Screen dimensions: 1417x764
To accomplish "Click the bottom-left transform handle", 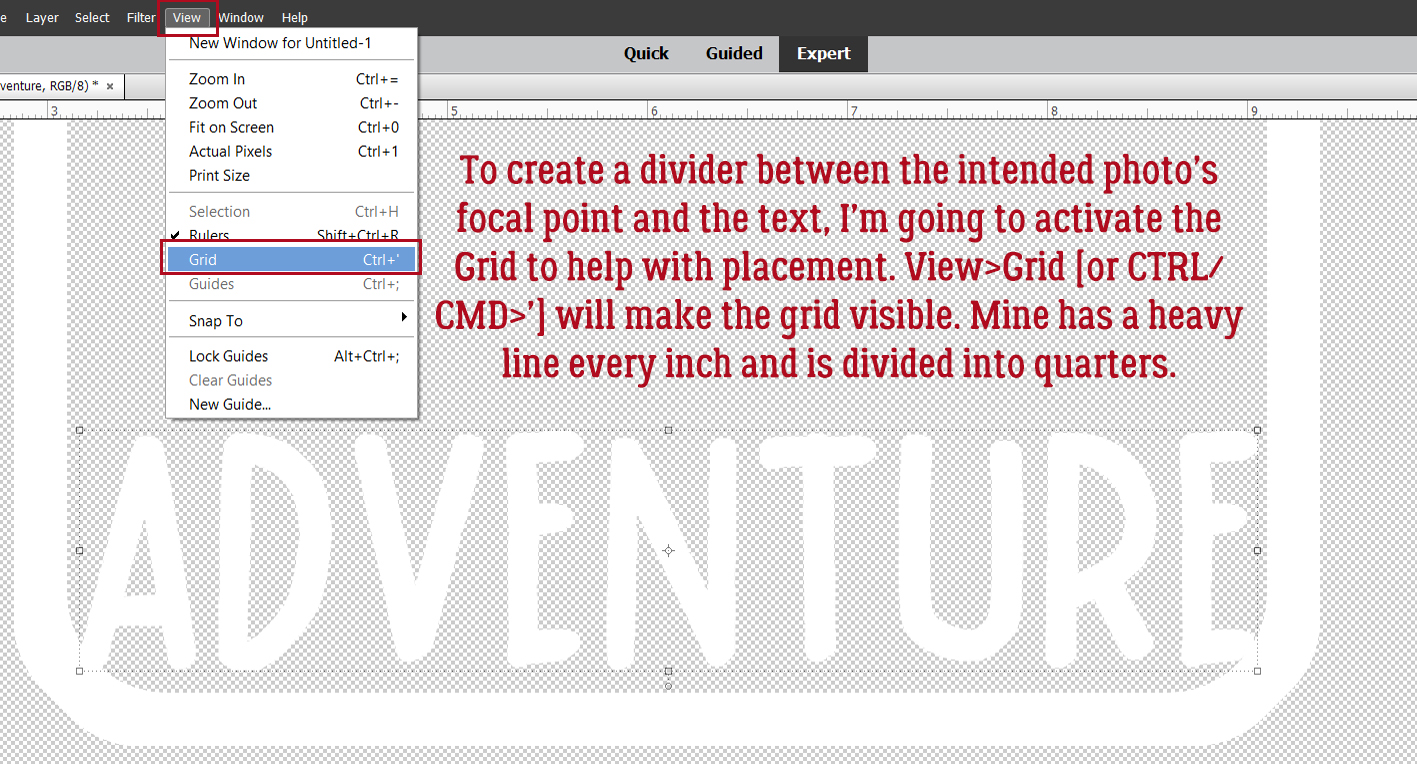I will [79, 671].
